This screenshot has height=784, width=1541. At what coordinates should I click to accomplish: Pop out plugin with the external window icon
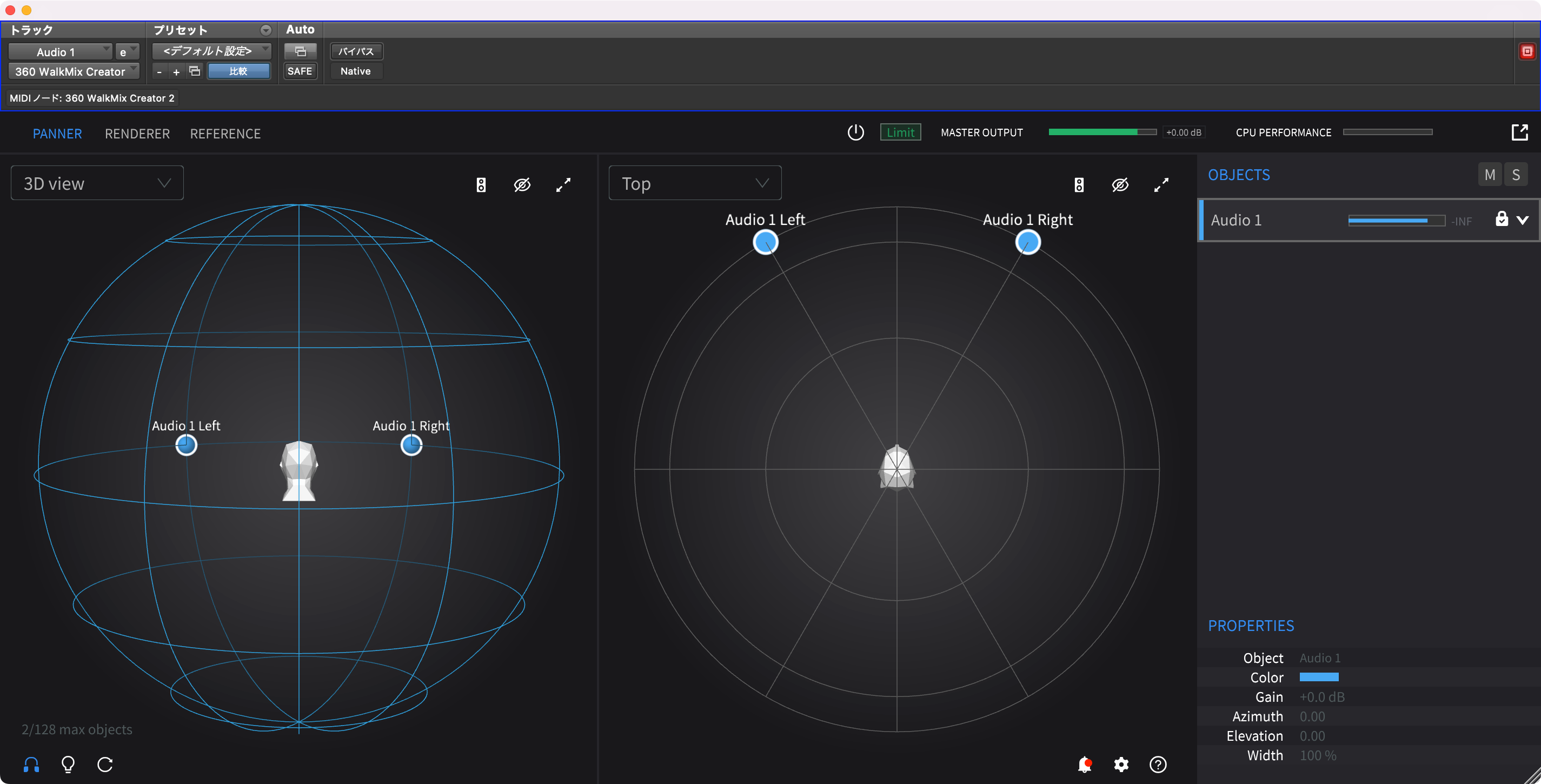(1519, 132)
